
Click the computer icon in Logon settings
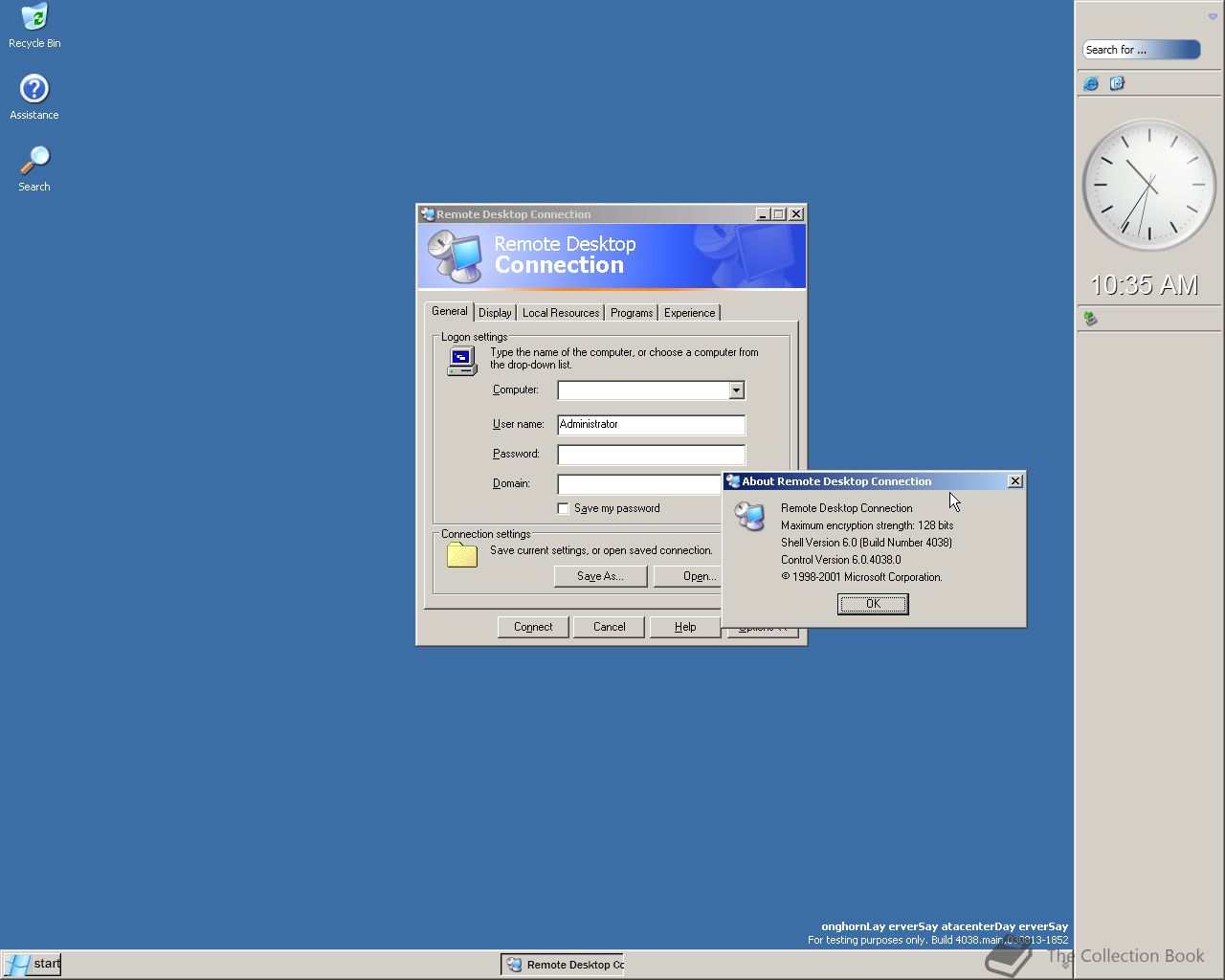tap(462, 361)
